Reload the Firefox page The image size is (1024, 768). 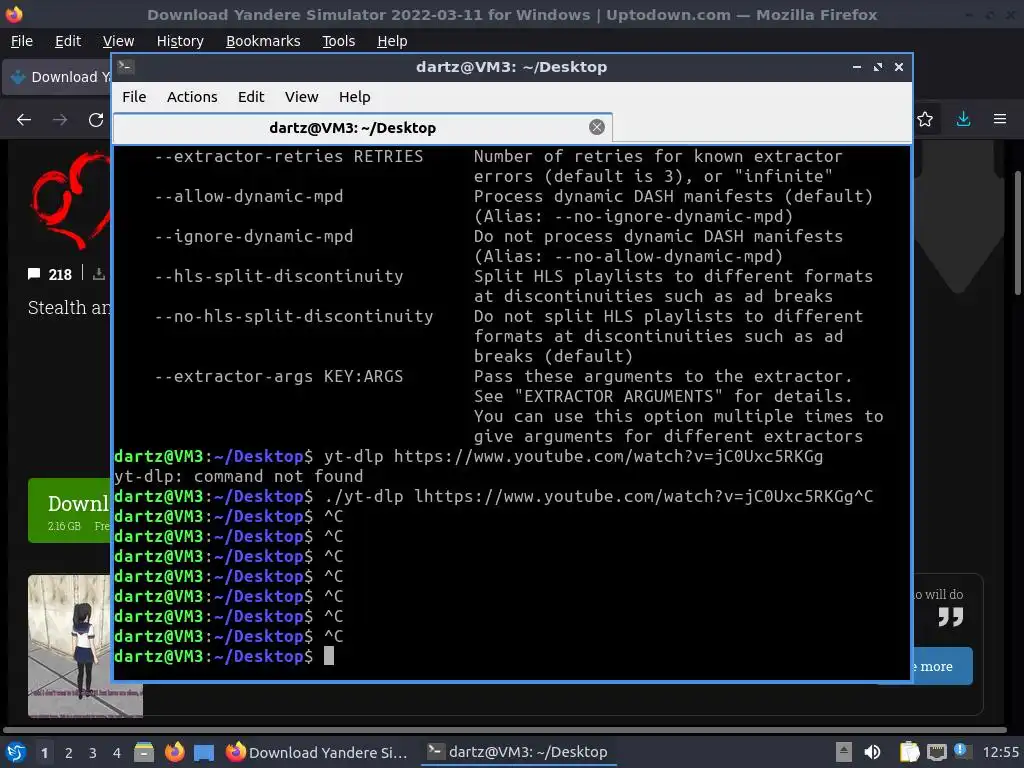click(x=96, y=120)
